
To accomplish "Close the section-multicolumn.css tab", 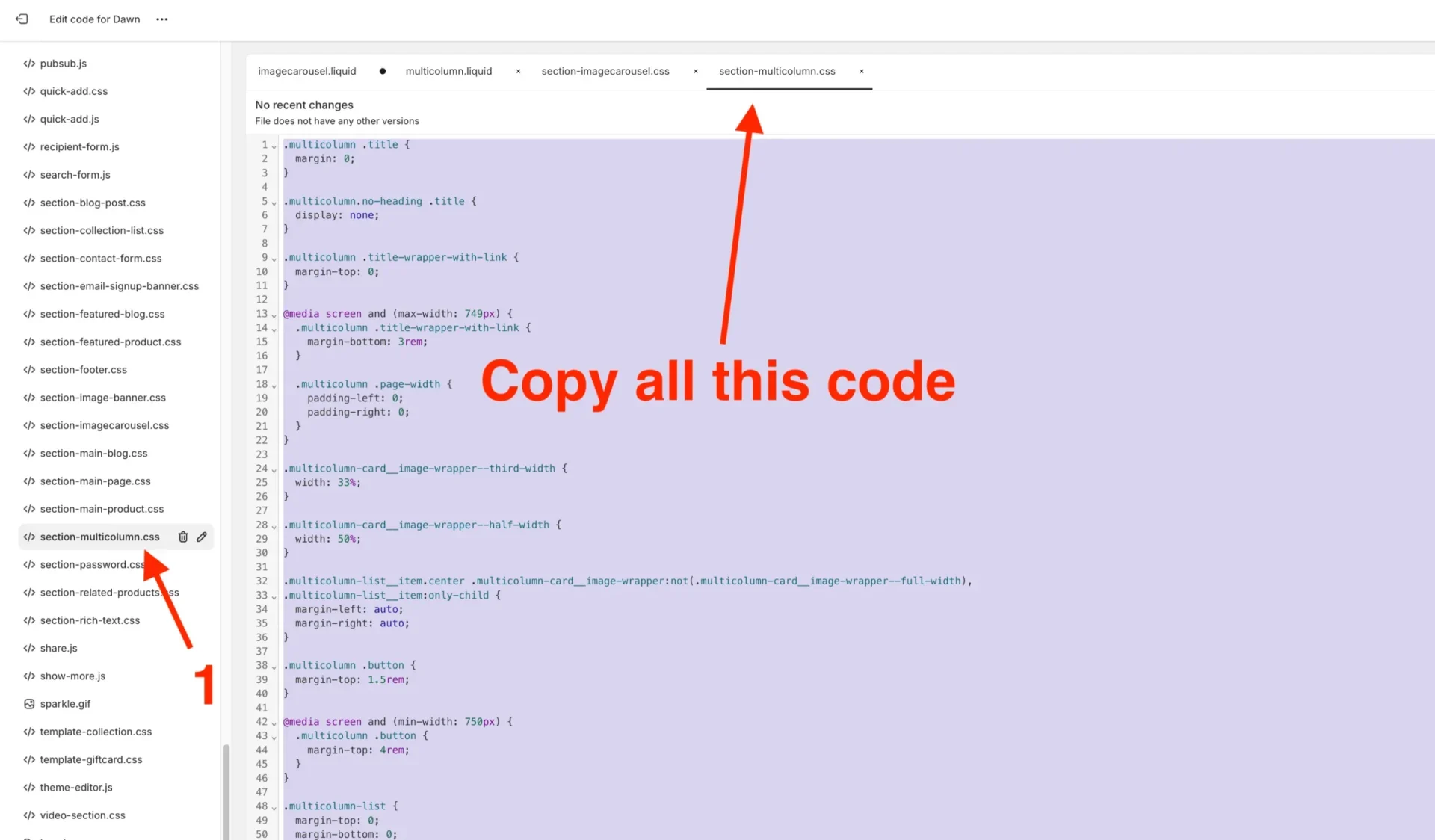I will tap(861, 72).
